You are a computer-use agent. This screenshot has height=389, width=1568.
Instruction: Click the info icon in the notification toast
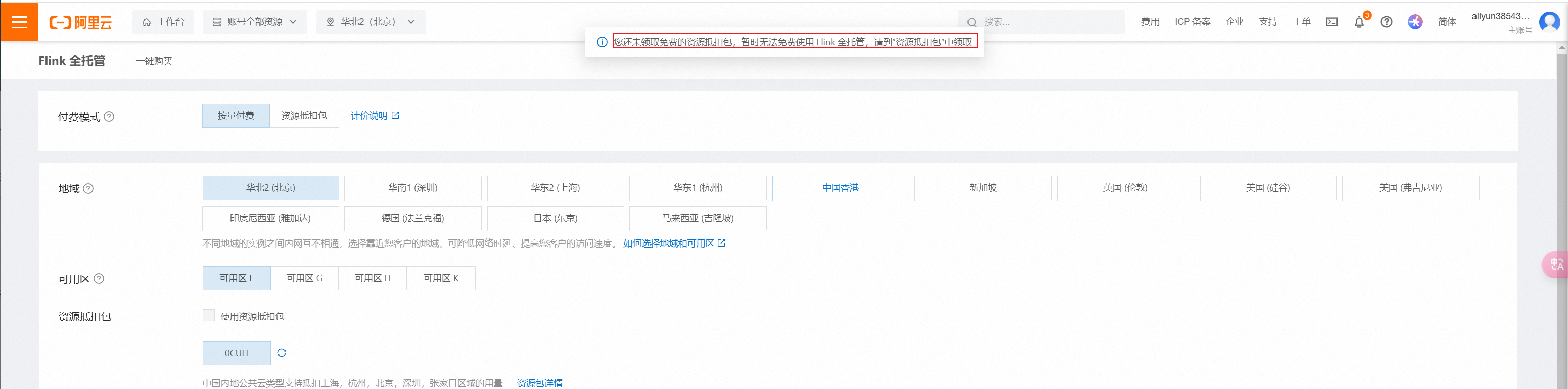point(602,42)
